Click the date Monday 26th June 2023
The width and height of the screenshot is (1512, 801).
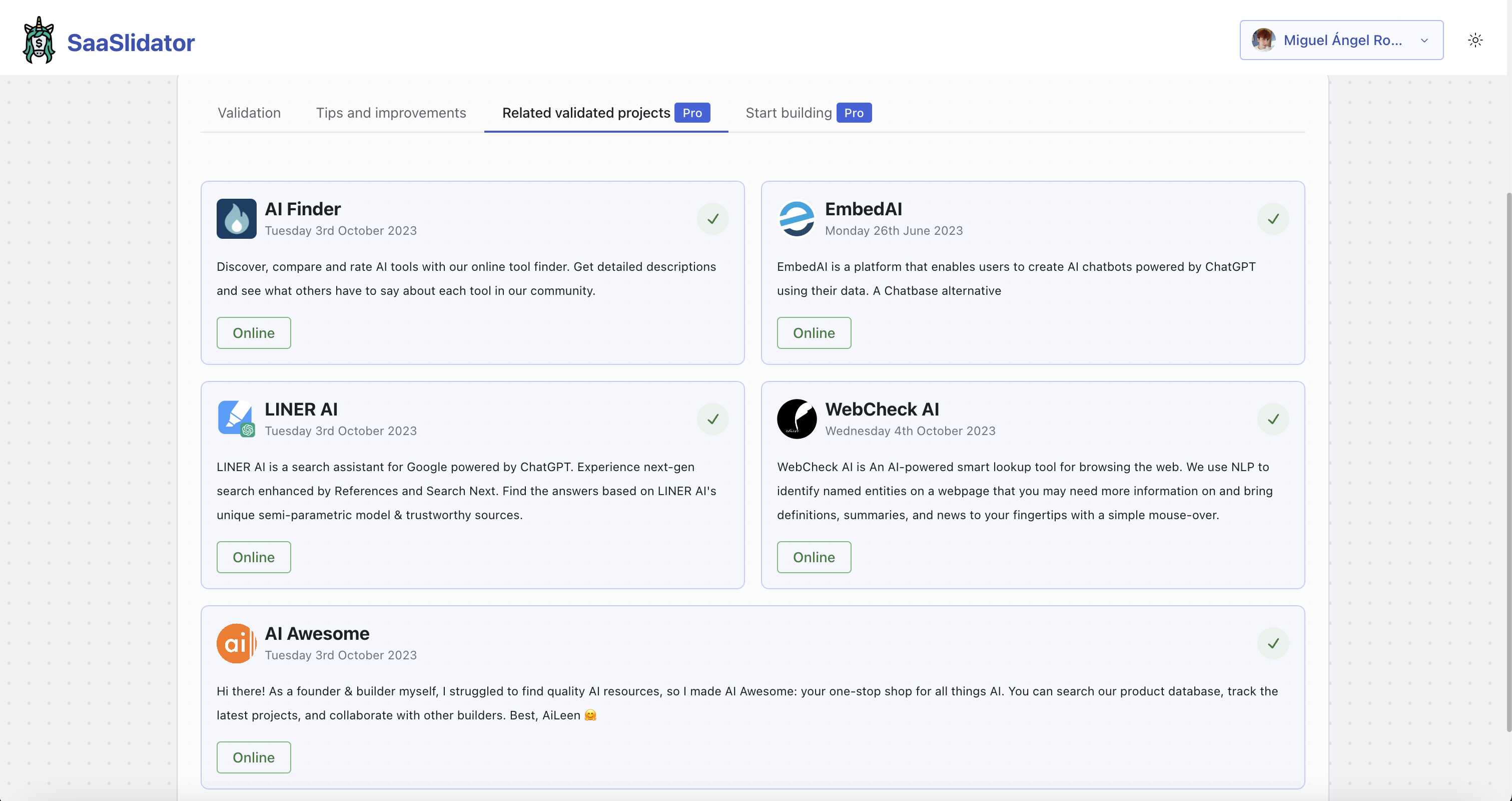coord(894,230)
